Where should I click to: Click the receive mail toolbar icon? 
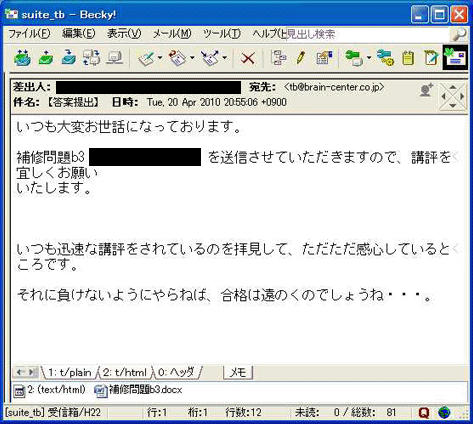click(x=22, y=58)
